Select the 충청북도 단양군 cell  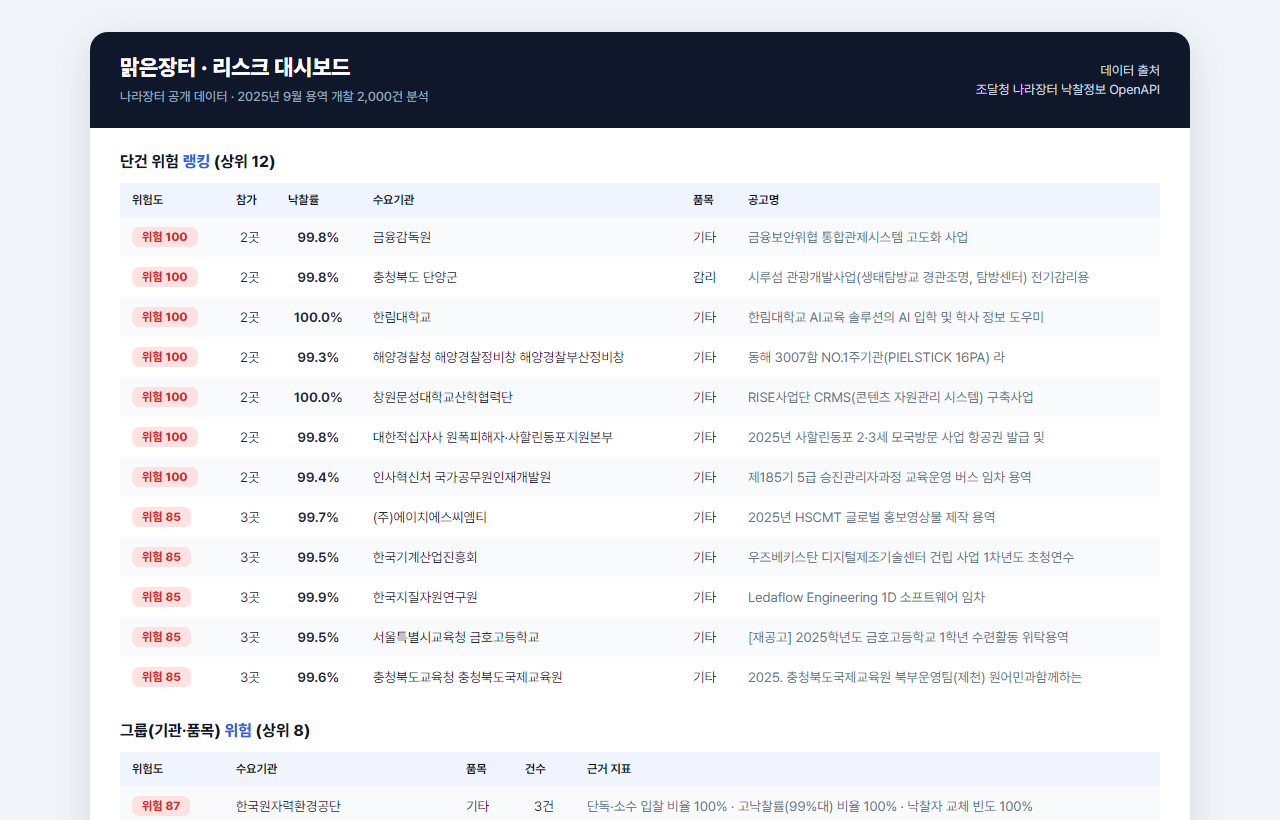click(x=415, y=277)
